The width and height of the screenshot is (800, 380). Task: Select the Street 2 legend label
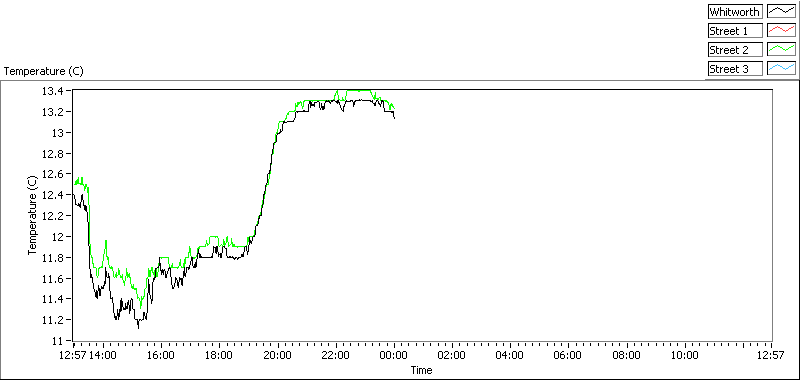[735, 49]
